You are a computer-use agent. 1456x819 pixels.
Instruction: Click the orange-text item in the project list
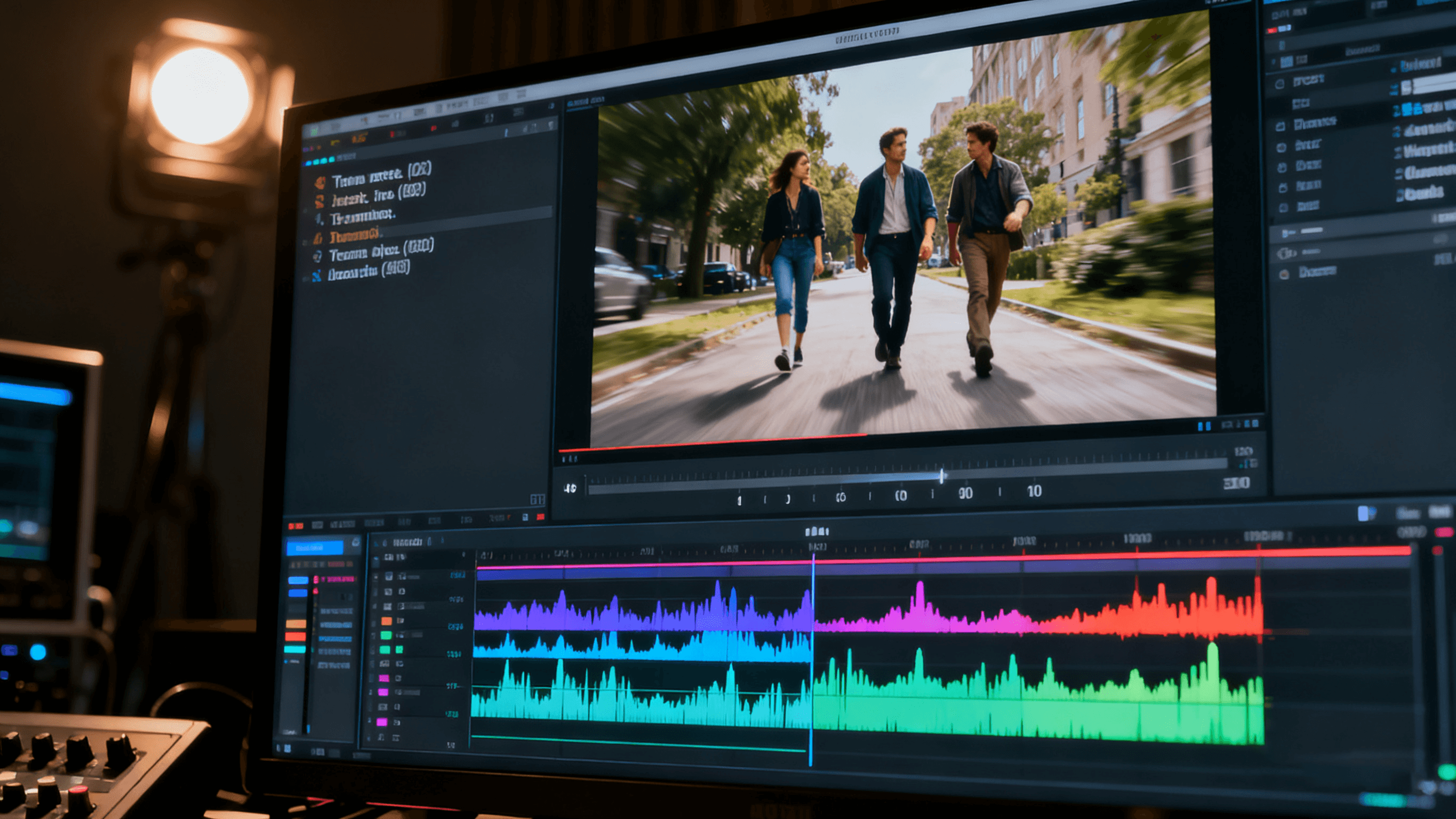point(354,235)
